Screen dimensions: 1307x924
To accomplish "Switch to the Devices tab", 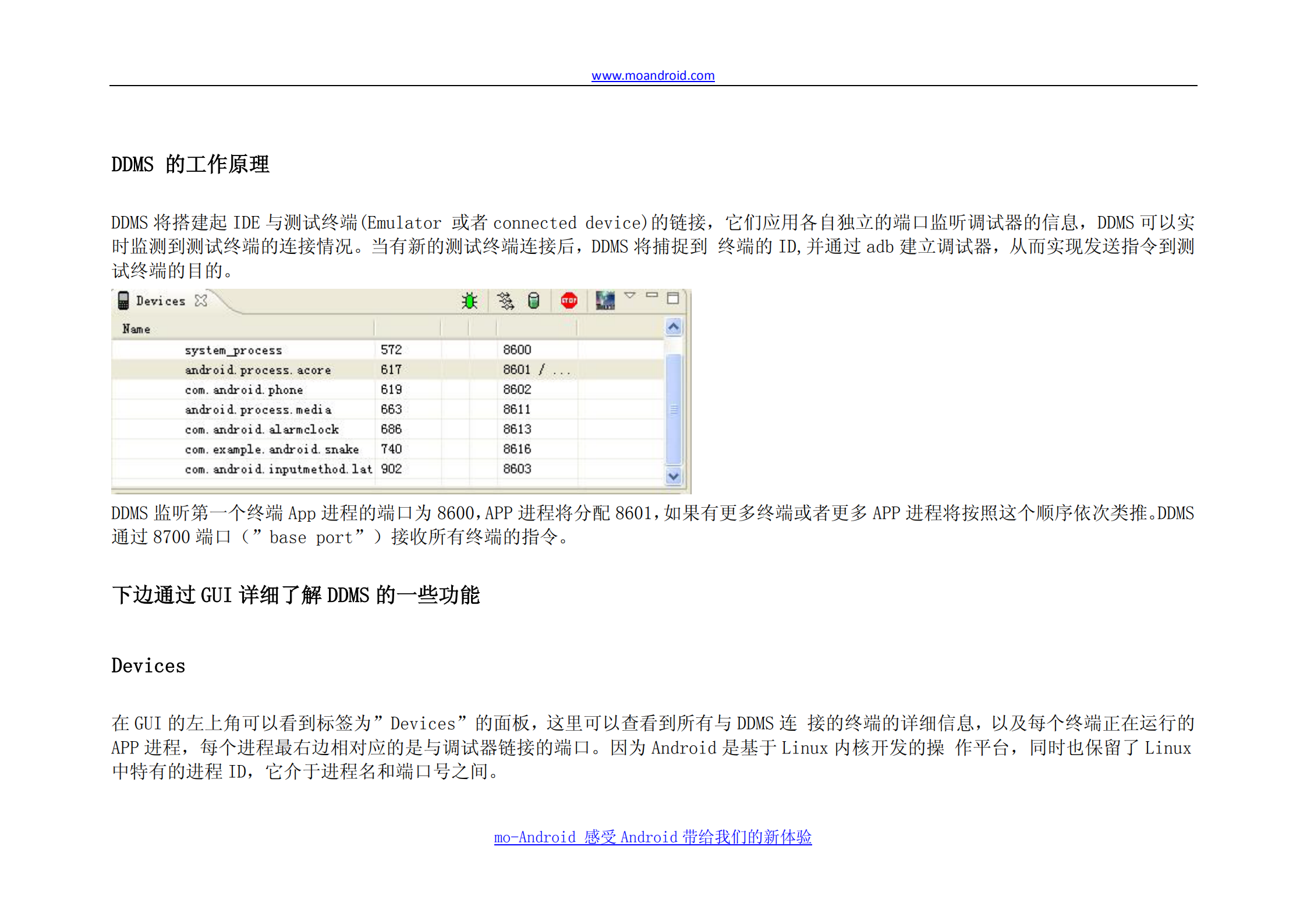I will coord(161,301).
